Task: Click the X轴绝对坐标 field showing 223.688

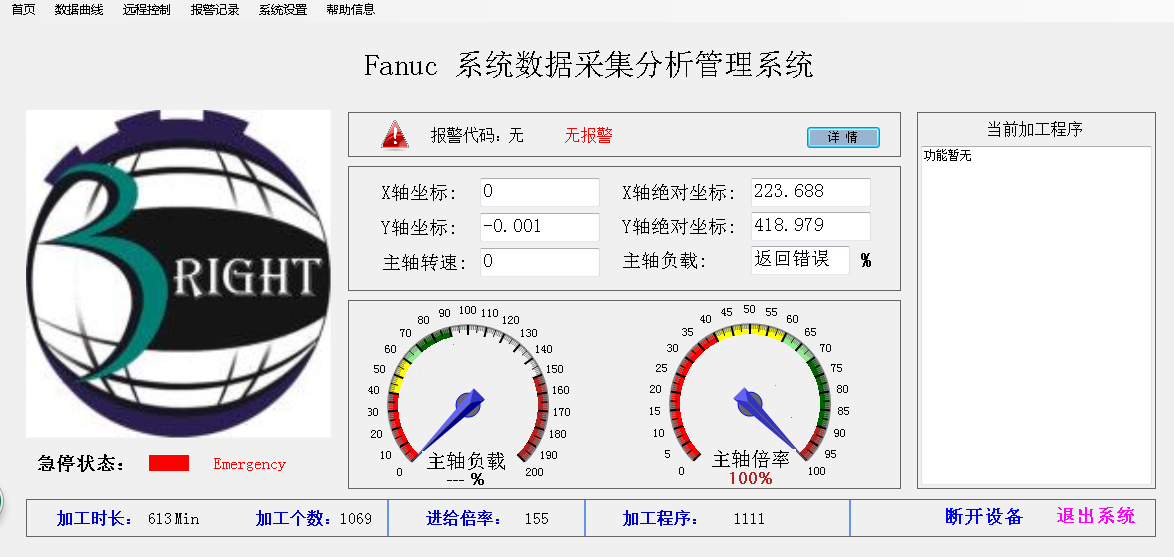Action: pyautogui.click(x=810, y=192)
